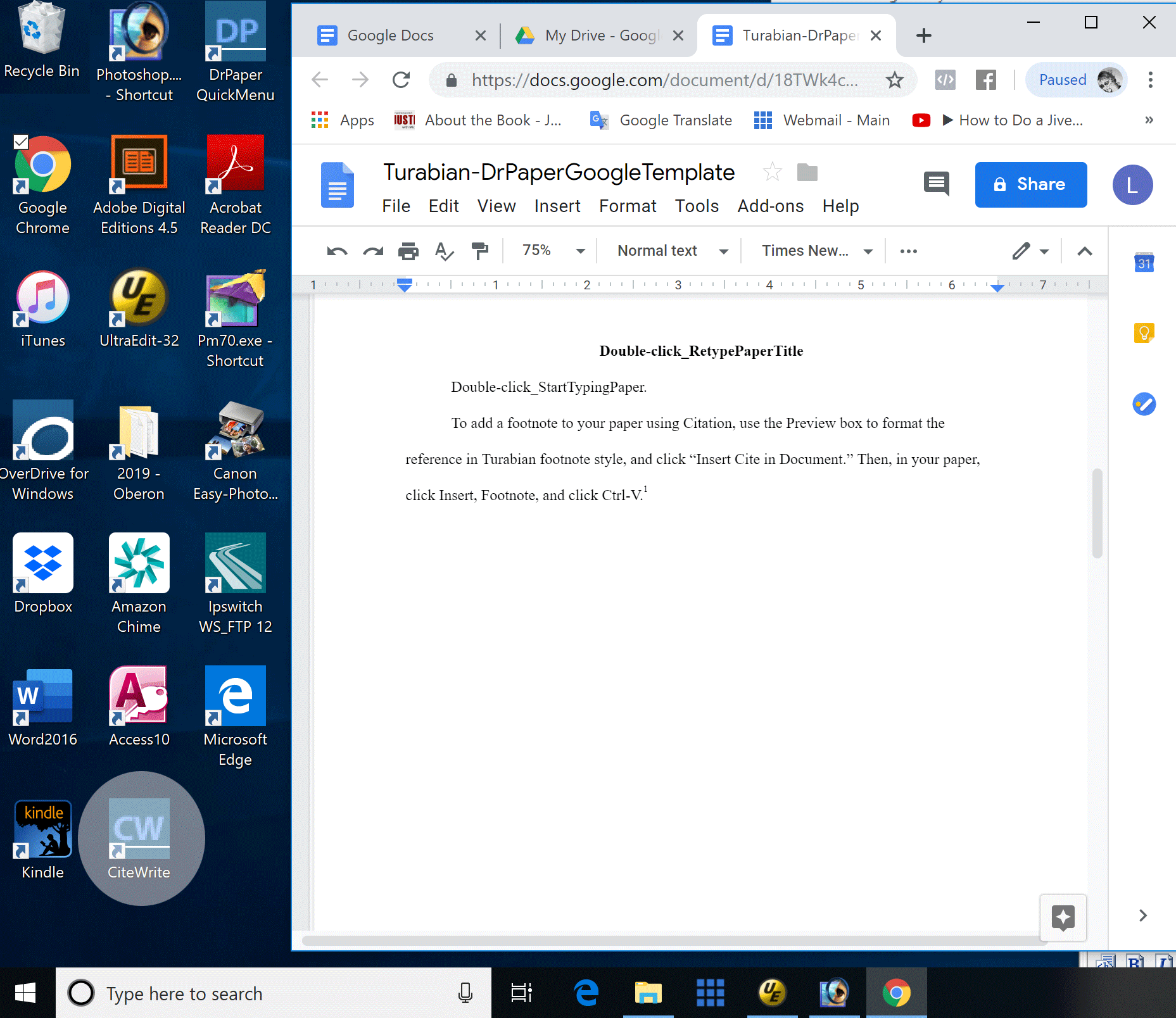Open the Tasks side panel icon
The width and height of the screenshot is (1176, 1018).
[1144, 404]
